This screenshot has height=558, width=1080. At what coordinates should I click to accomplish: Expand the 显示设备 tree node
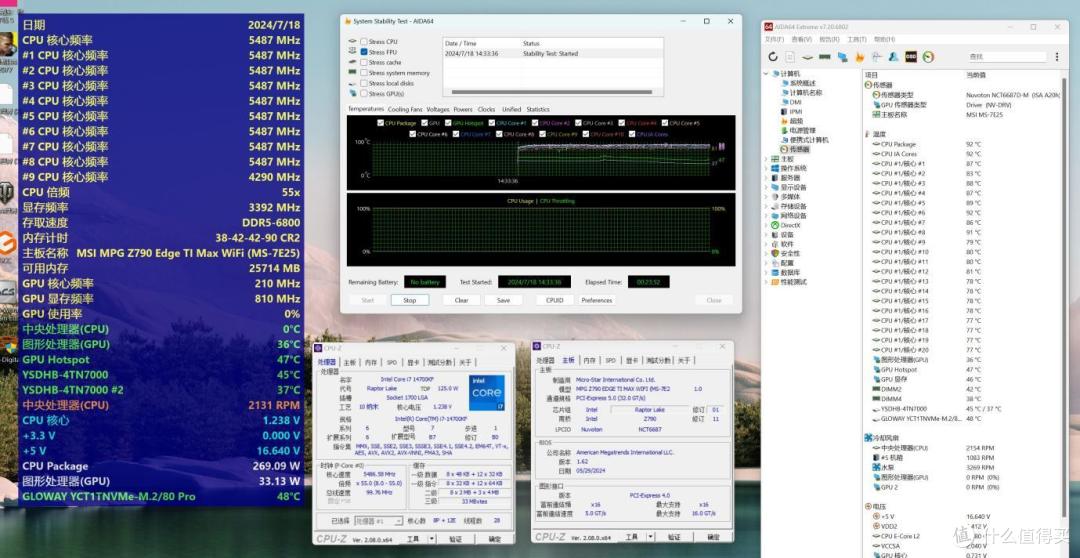(766, 187)
